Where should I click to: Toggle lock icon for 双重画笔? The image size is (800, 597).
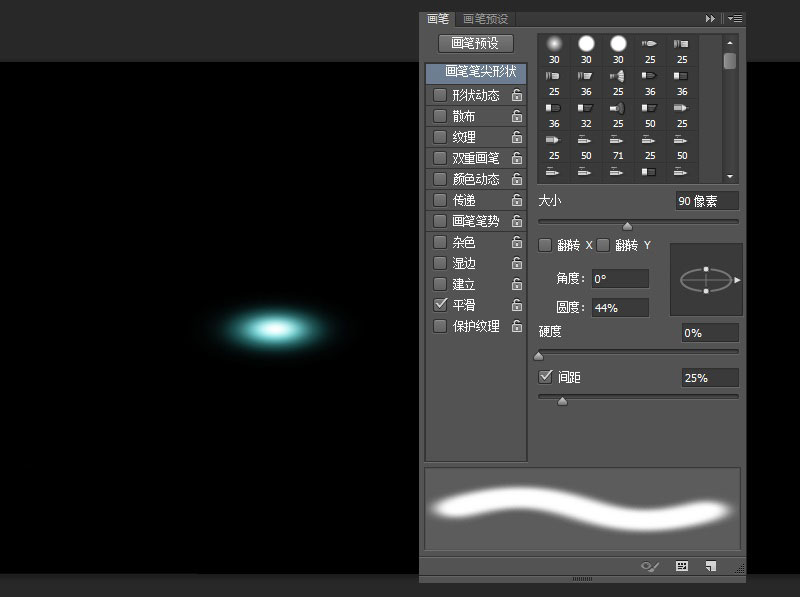(517, 158)
